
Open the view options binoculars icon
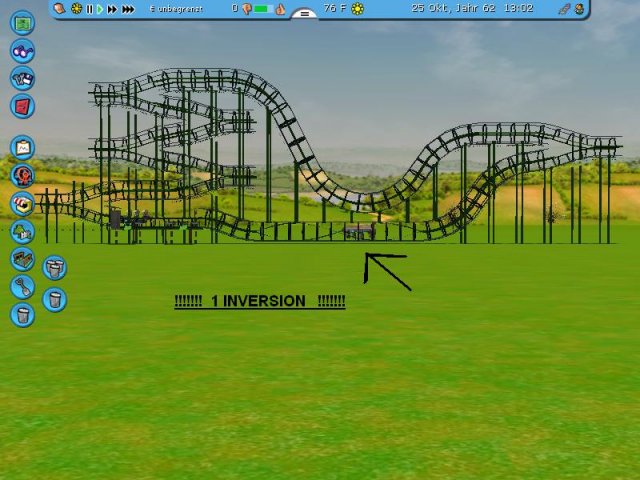22,51
